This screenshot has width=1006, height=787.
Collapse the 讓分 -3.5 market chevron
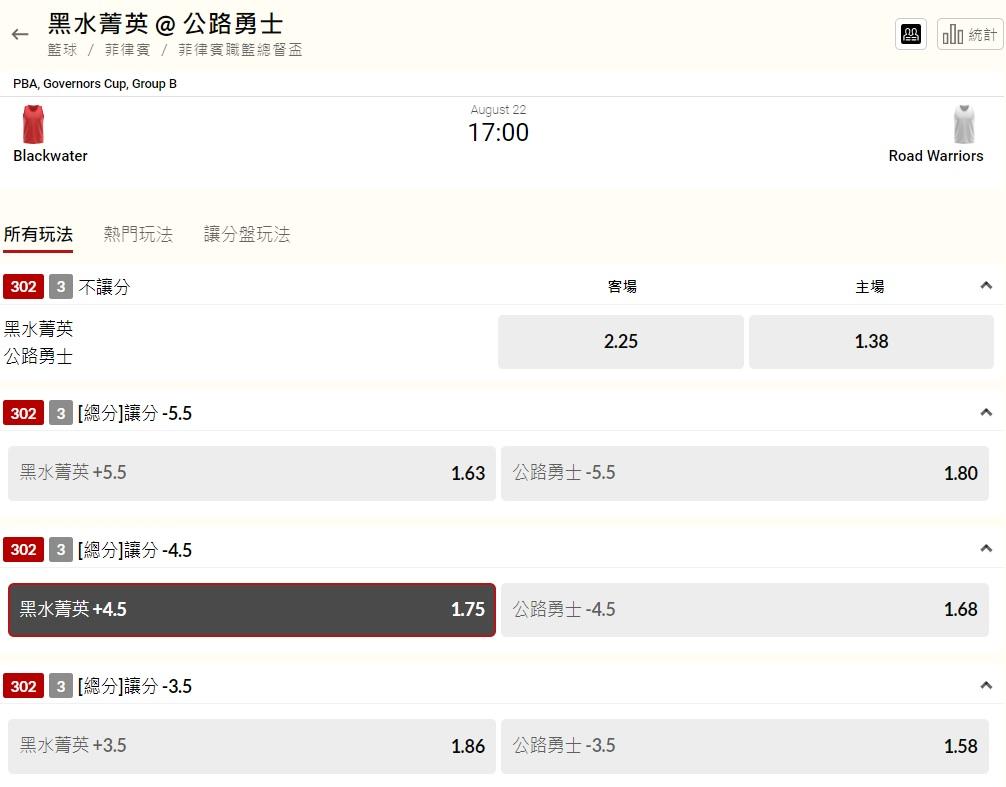click(x=986, y=685)
